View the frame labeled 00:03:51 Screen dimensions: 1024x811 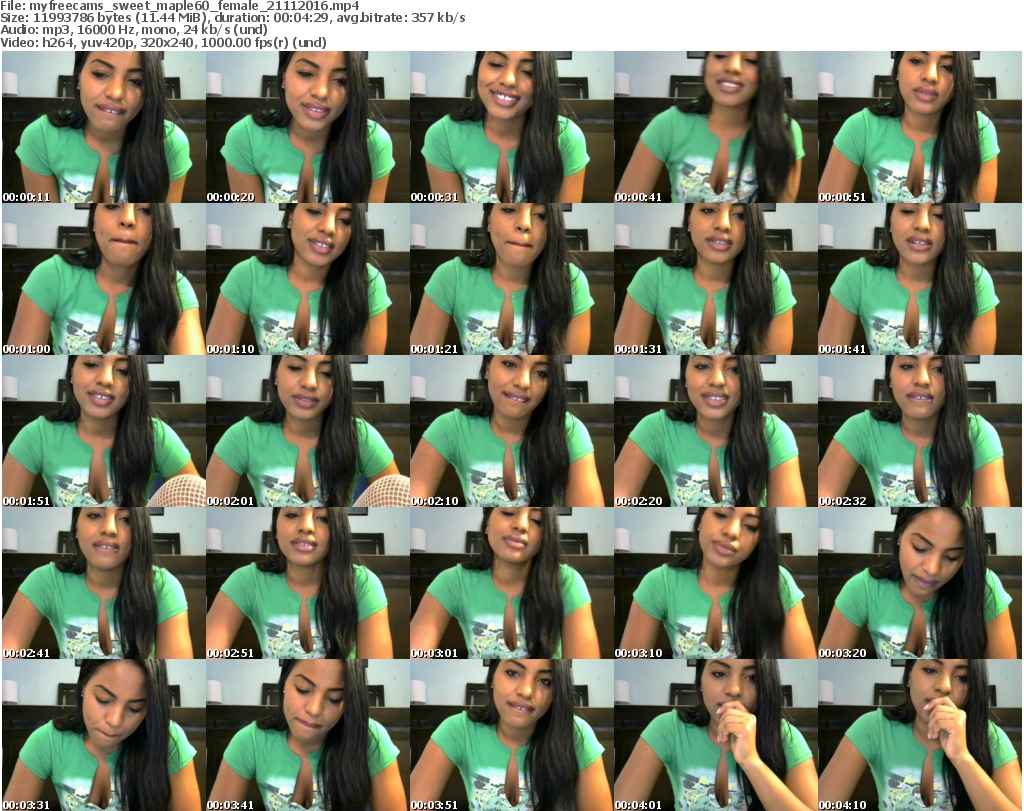tap(511, 735)
